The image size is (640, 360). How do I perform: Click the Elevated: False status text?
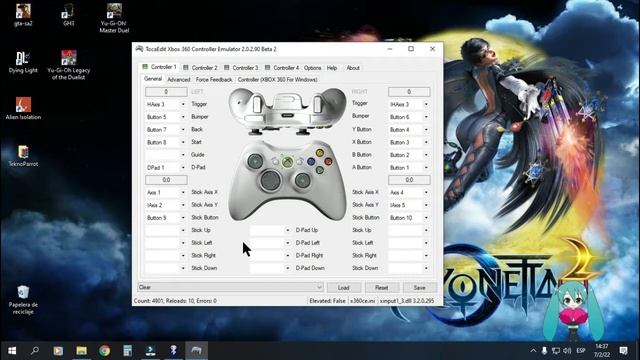327,301
